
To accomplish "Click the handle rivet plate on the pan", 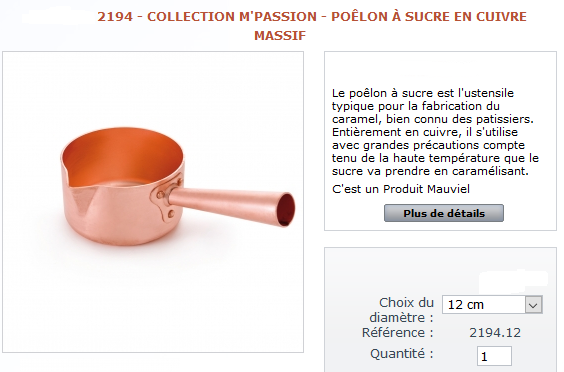I will pos(168,198).
